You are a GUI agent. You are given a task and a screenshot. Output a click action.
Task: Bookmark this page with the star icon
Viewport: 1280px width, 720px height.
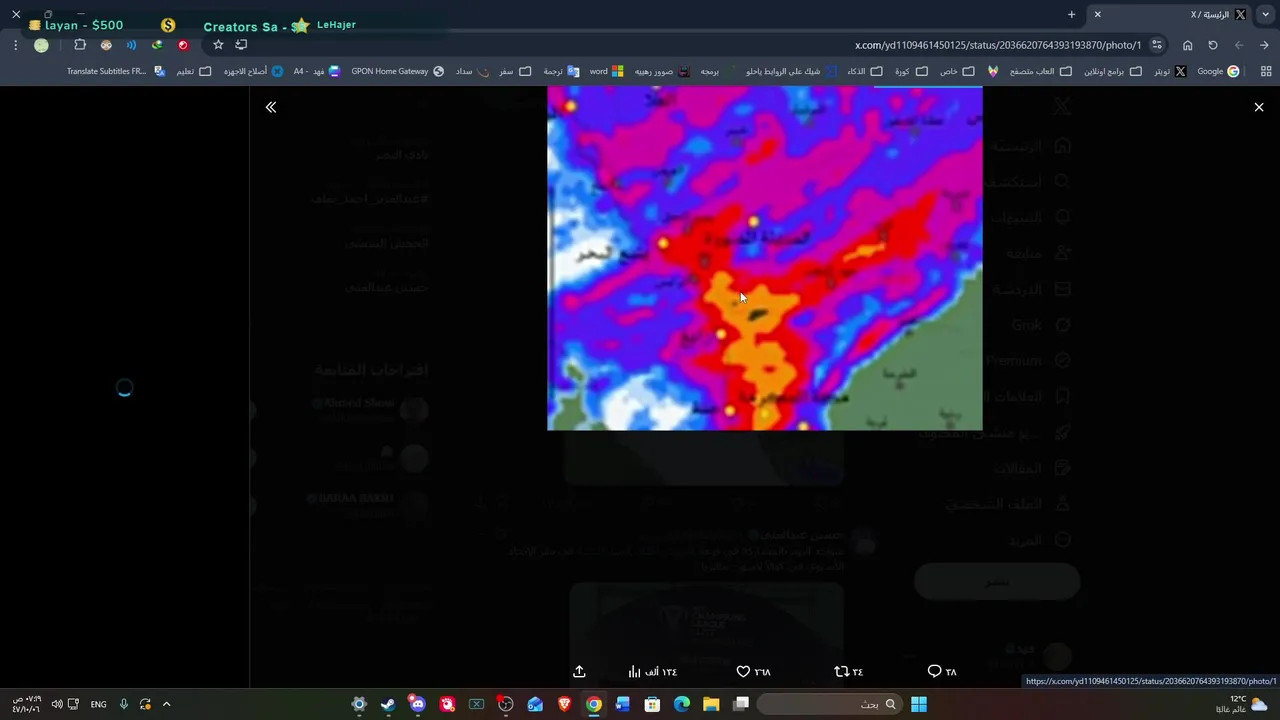[x=218, y=45]
